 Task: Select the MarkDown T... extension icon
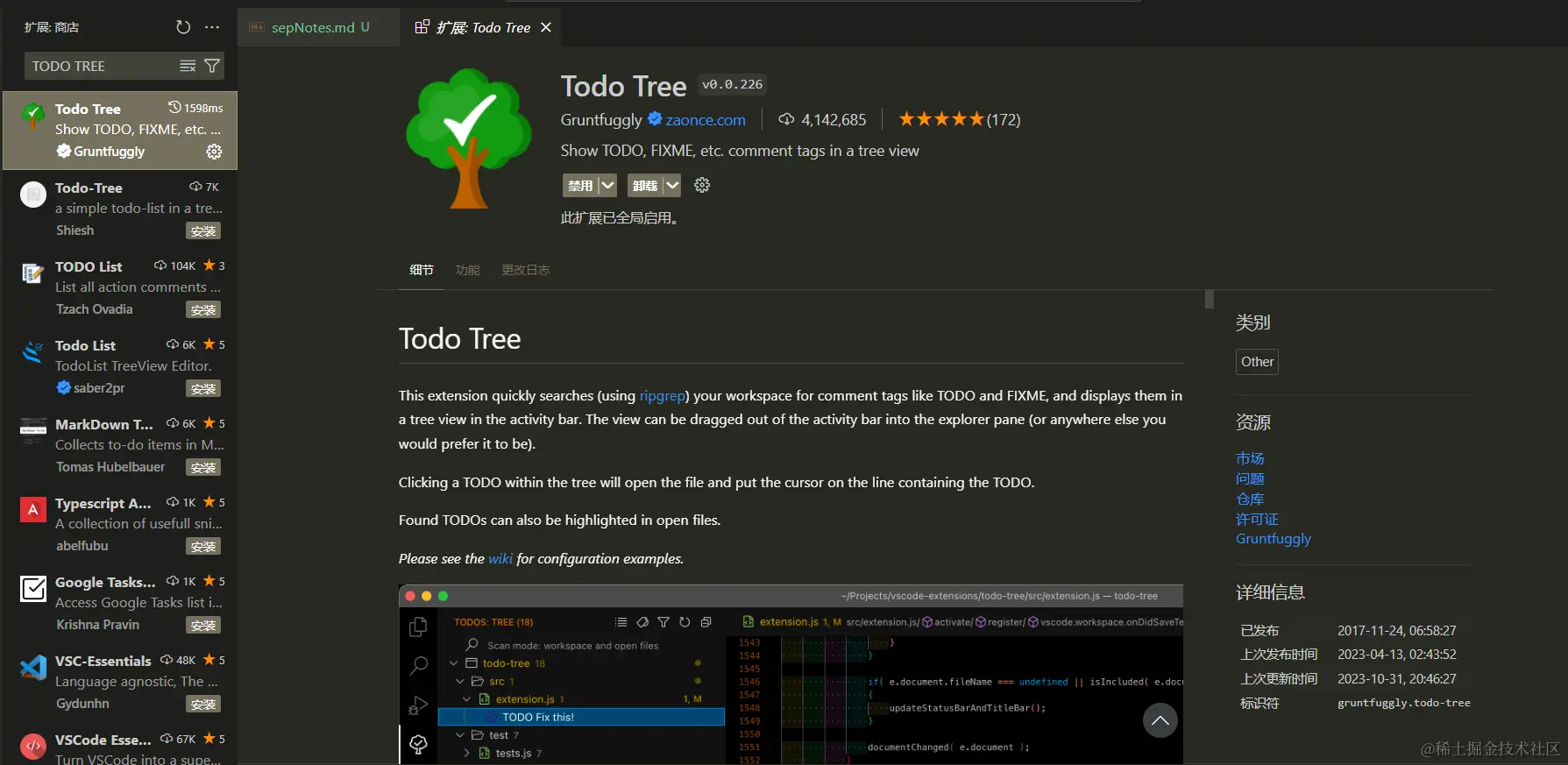pyautogui.click(x=33, y=431)
